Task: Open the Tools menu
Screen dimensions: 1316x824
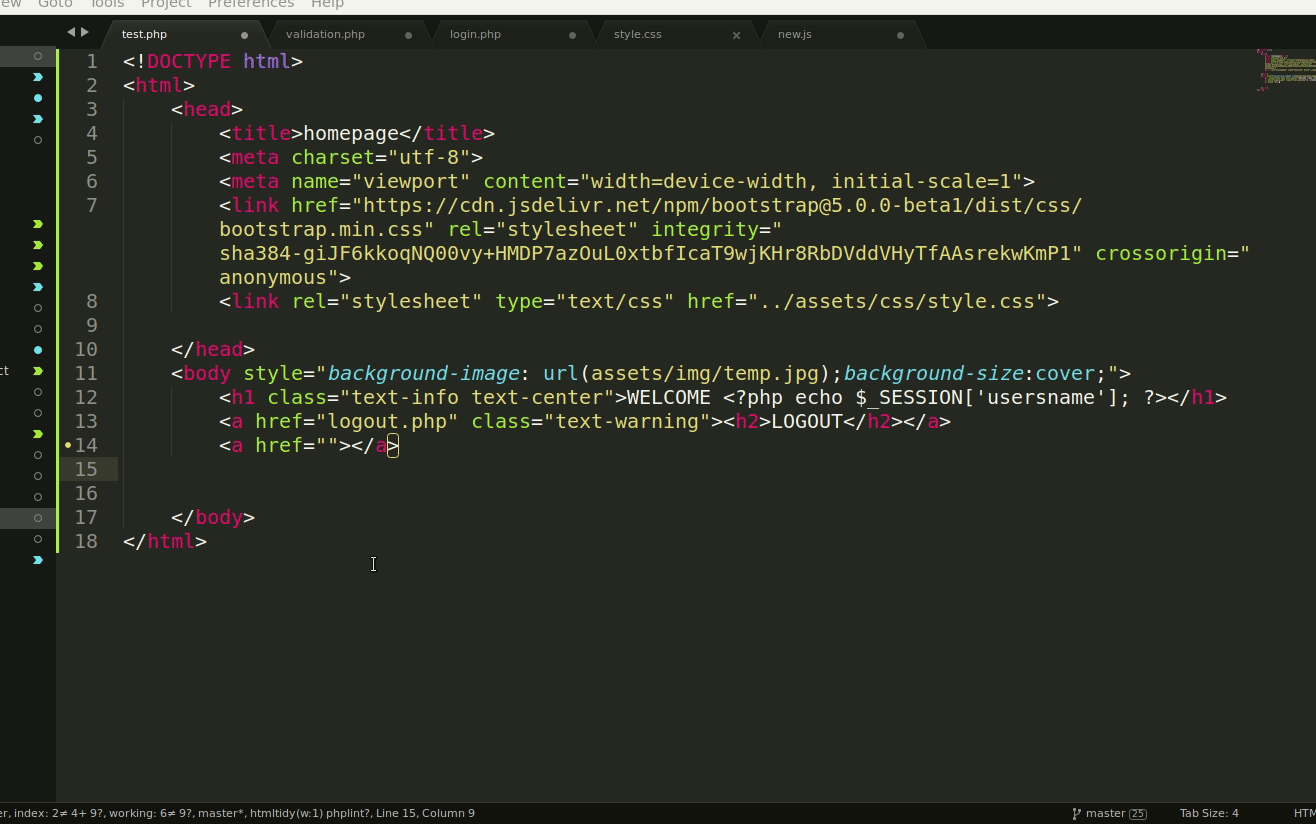Action: pyautogui.click(x=108, y=4)
